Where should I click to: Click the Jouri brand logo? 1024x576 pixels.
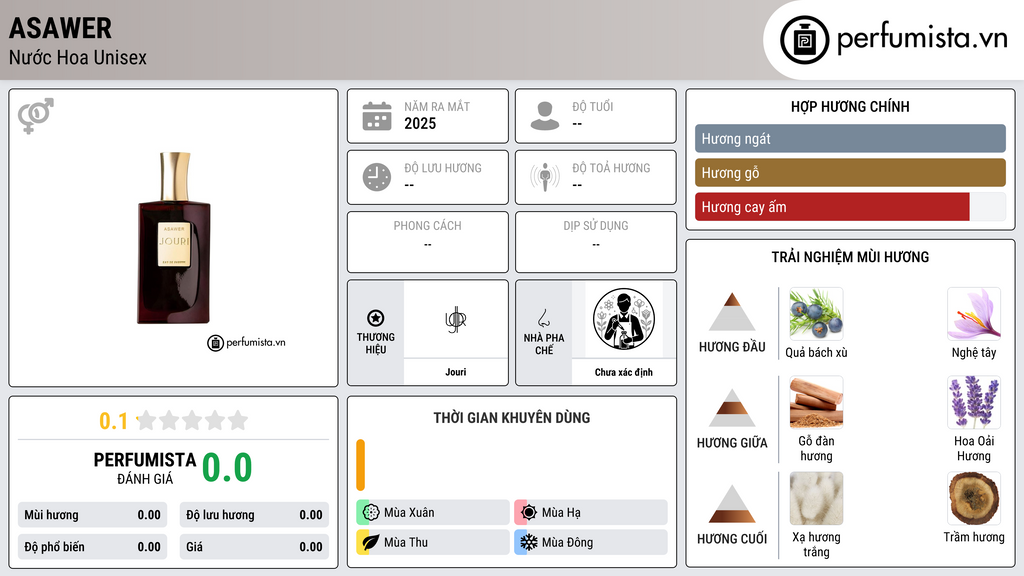click(456, 319)
